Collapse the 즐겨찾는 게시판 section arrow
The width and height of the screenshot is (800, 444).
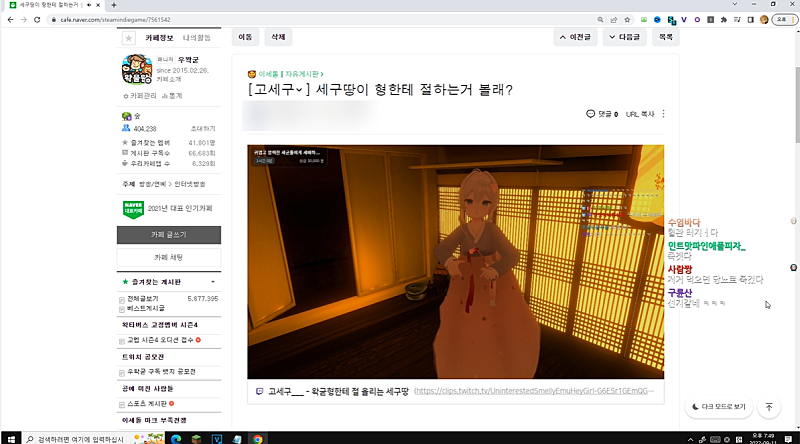pos(214,283)
